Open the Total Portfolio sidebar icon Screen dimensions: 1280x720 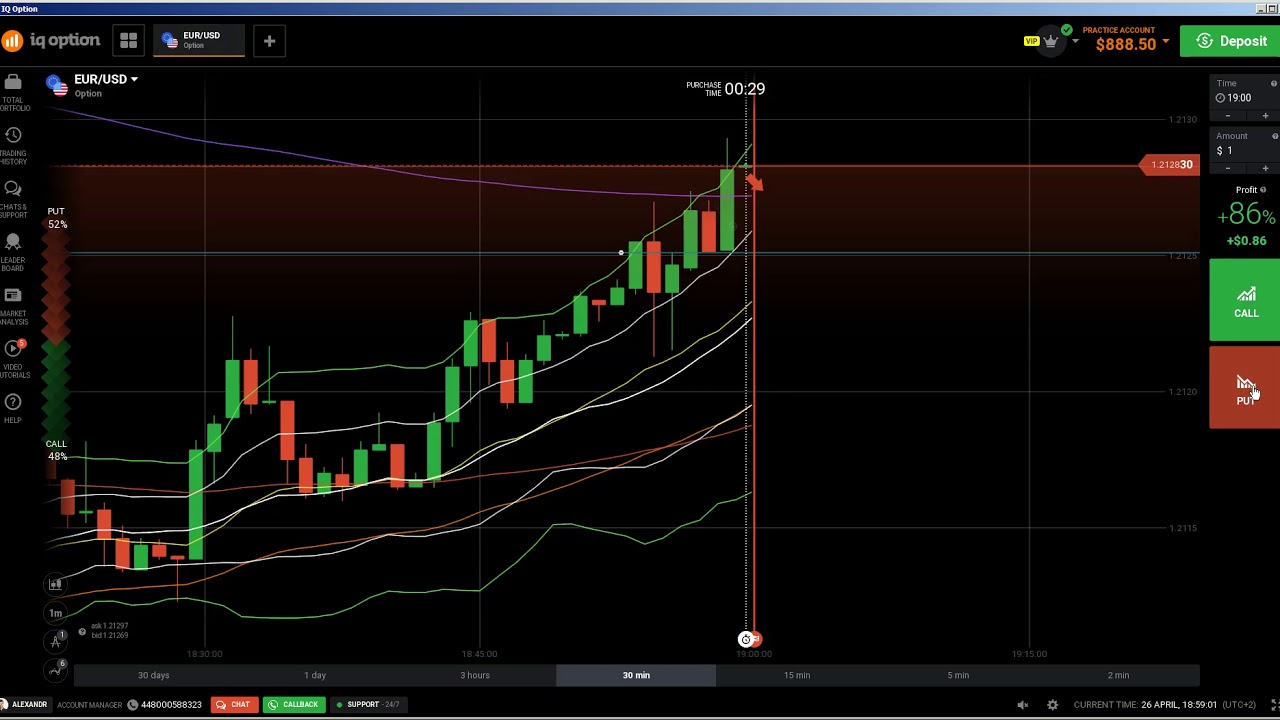pyautogui.click(x=13, y=92)
